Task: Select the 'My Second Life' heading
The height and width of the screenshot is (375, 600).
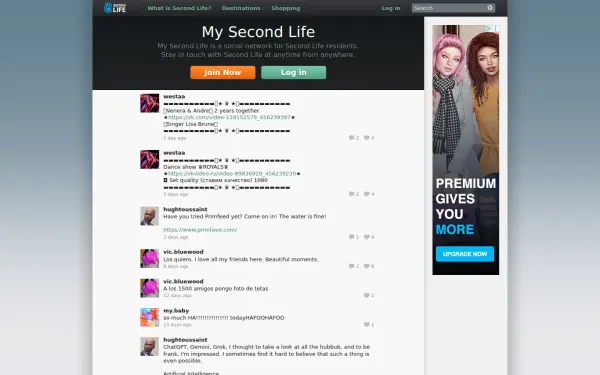Action: click(x=258, y=32)
